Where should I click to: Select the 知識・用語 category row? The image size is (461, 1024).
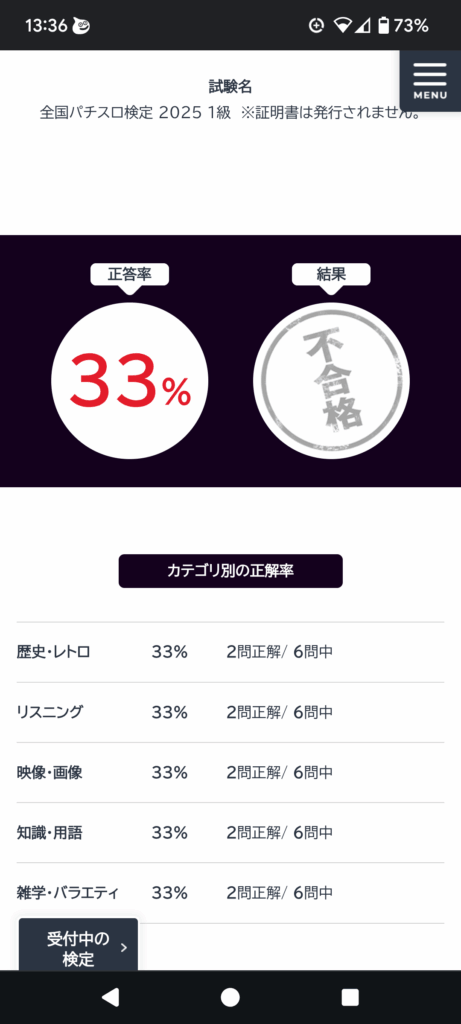[230, 833]
